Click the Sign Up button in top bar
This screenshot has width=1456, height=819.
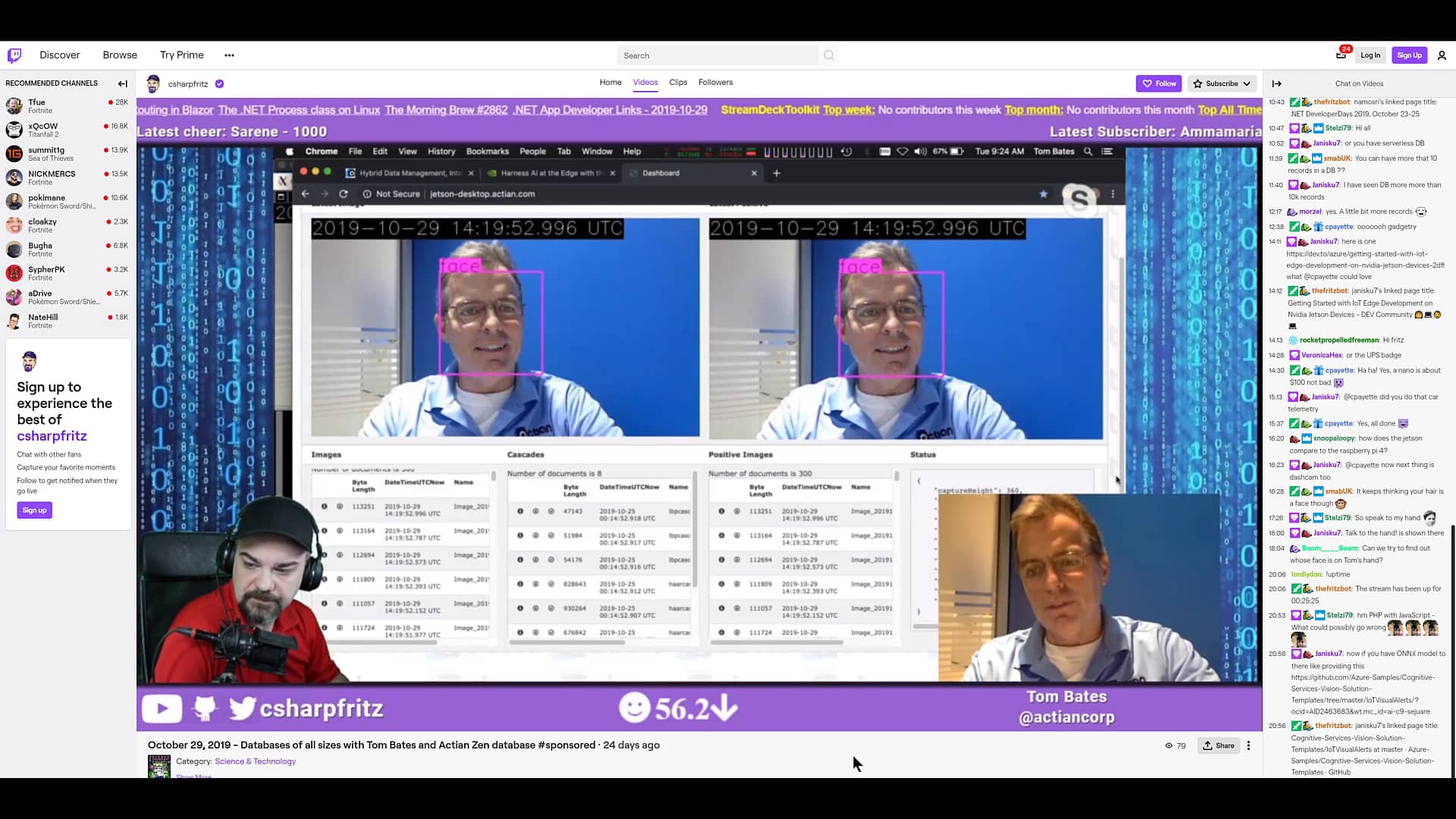[1409, 55]
